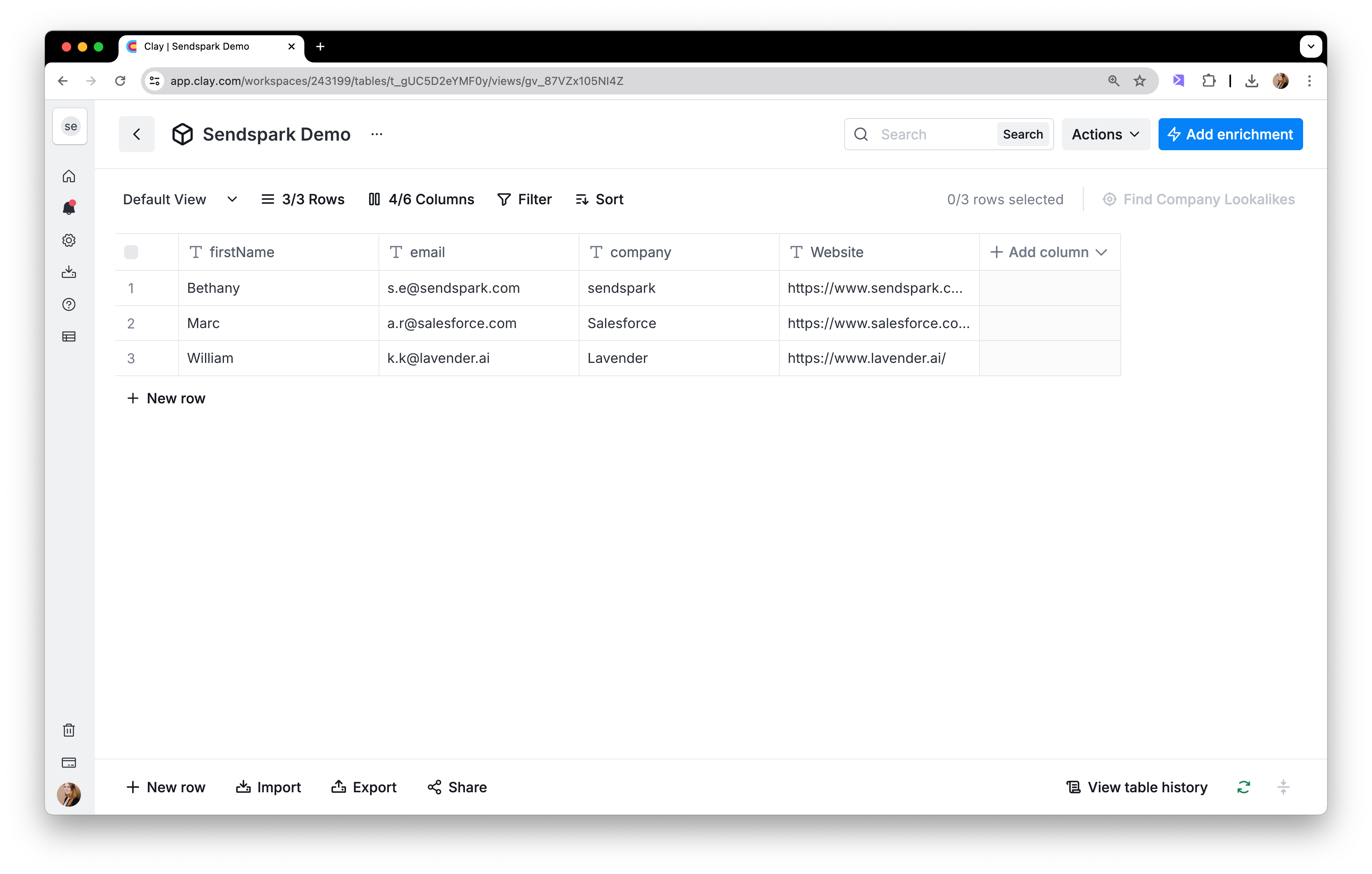Click the collapse footer icon
This screenshot has height=874, width=1372.
click(x=1283, y=787)
